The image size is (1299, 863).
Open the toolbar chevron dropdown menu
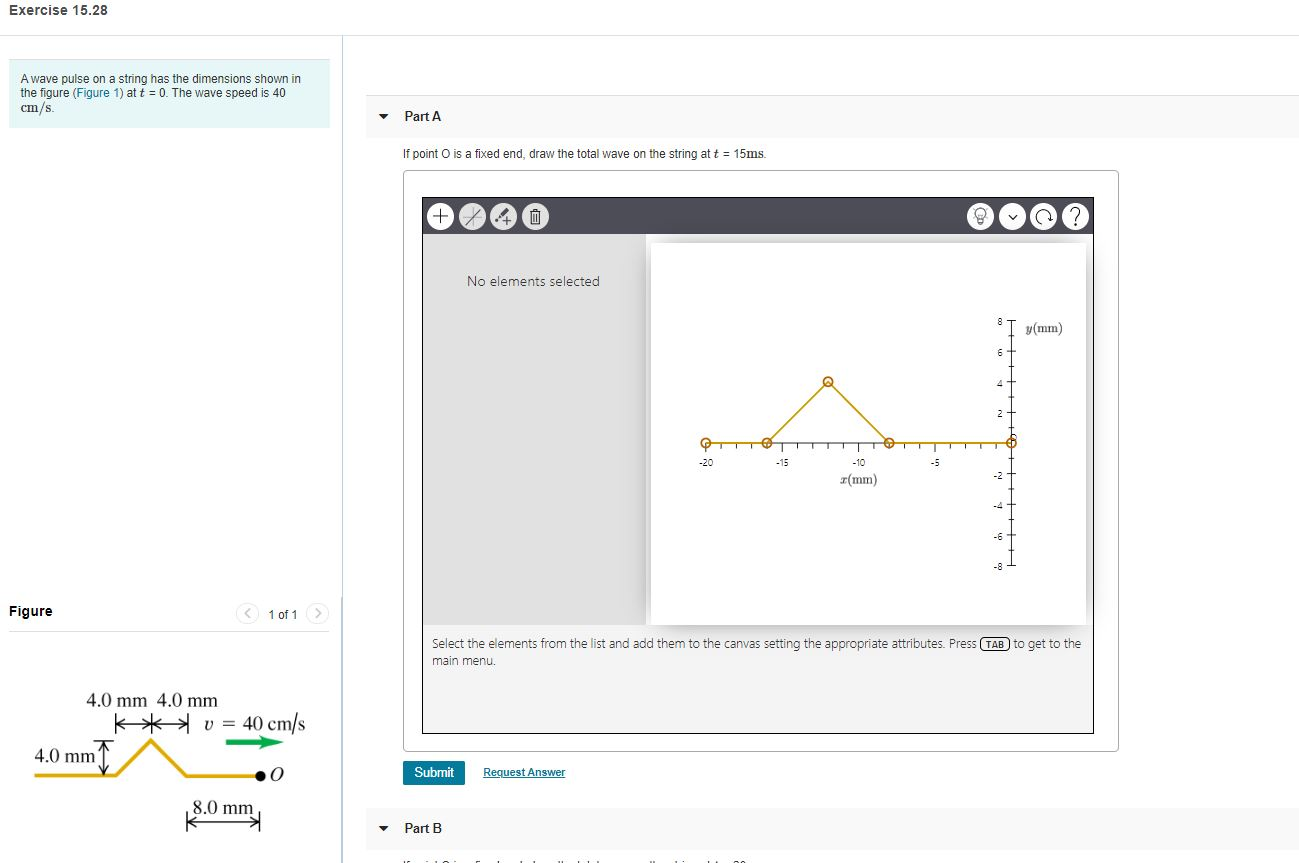coord(1011,215)
